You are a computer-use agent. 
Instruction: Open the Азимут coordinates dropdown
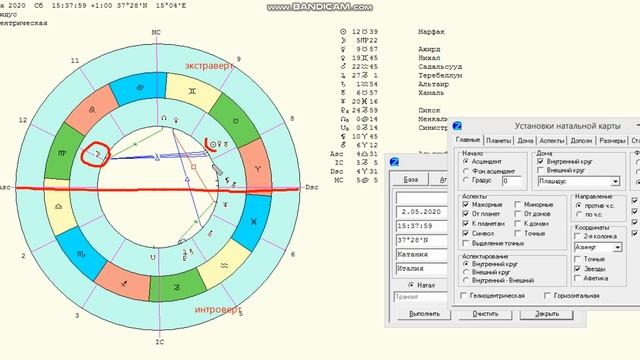[618, 247]
